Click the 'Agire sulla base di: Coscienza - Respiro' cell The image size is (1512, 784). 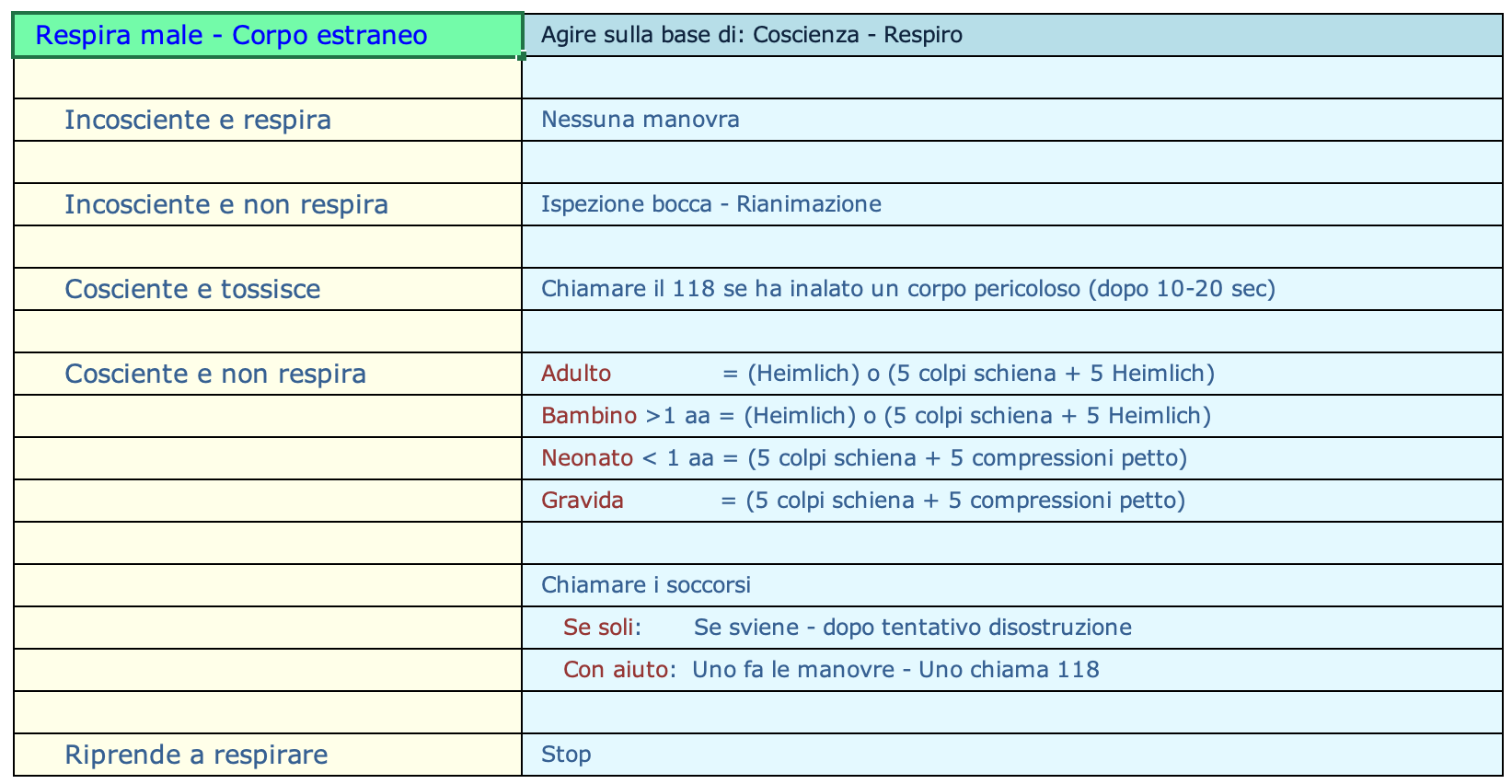[x=1012, y=35]
